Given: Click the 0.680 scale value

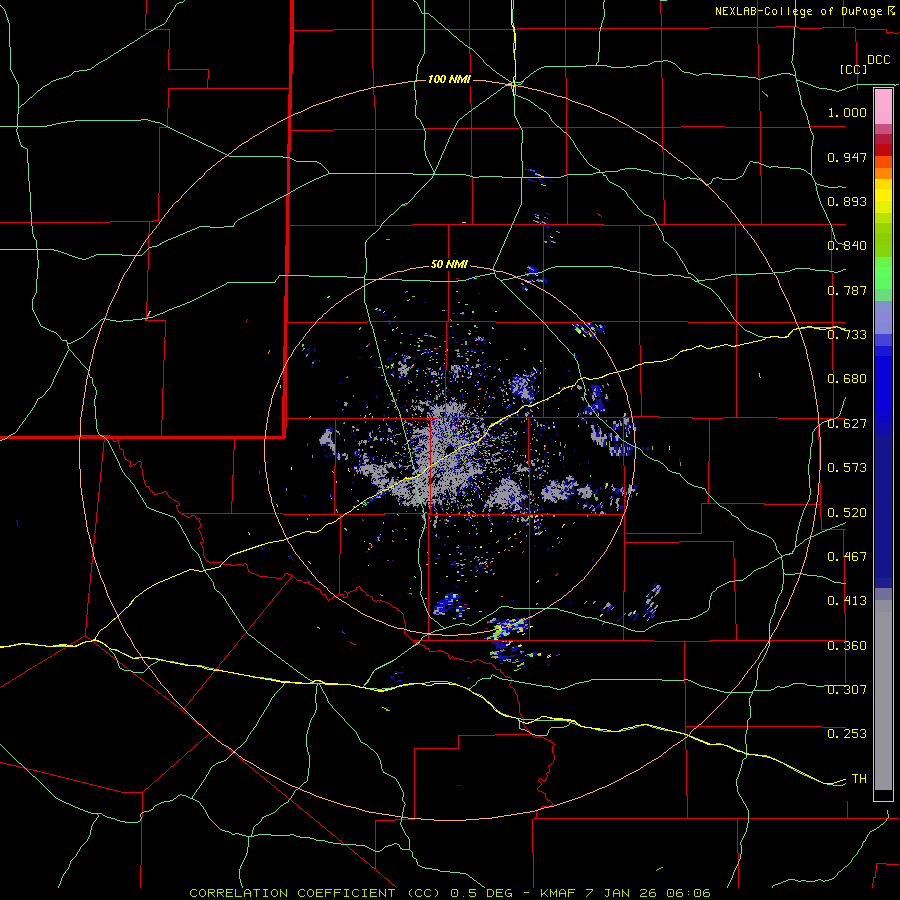Looking at the screenshot, I should tap(847, 379).
